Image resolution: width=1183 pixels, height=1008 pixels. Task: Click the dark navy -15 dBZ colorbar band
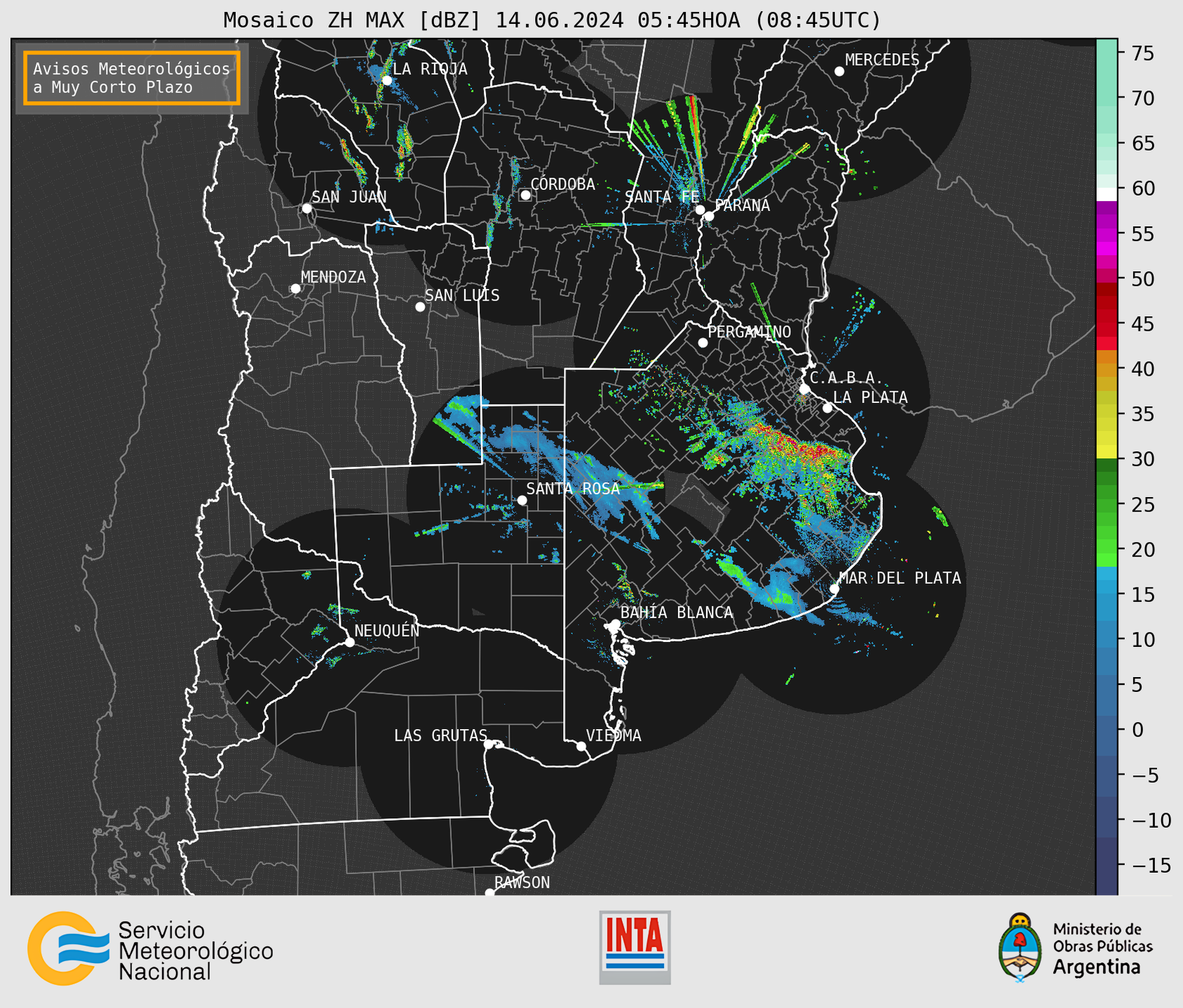tap(1107, 866)
